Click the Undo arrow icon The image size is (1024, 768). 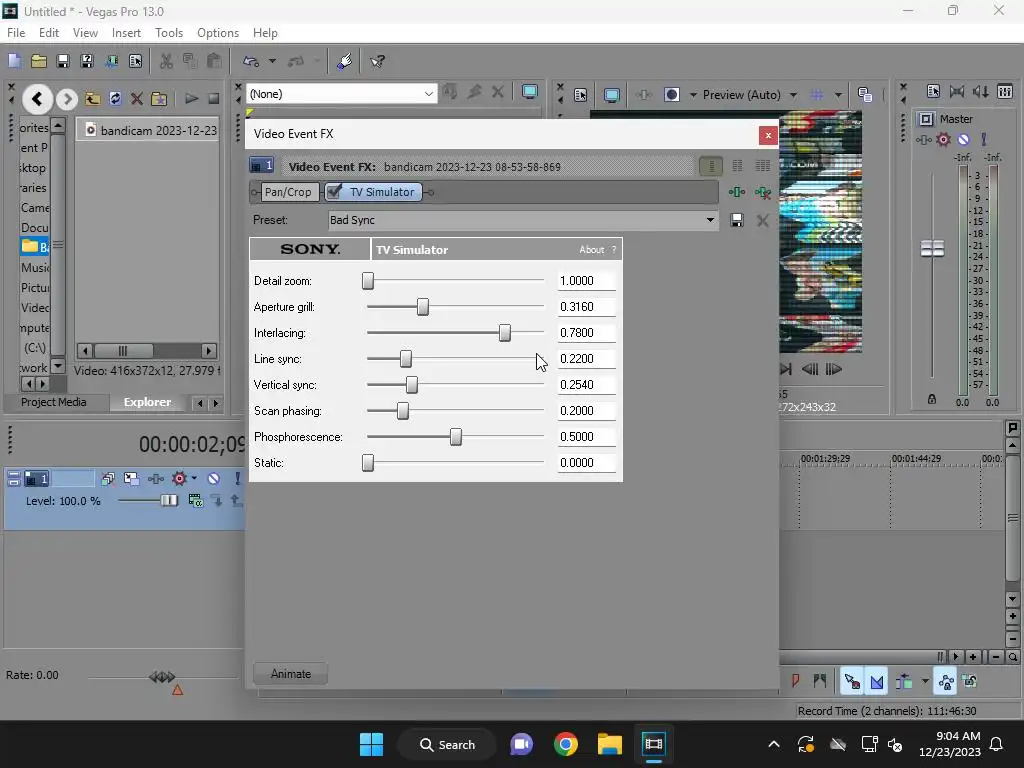pos(251,61)
